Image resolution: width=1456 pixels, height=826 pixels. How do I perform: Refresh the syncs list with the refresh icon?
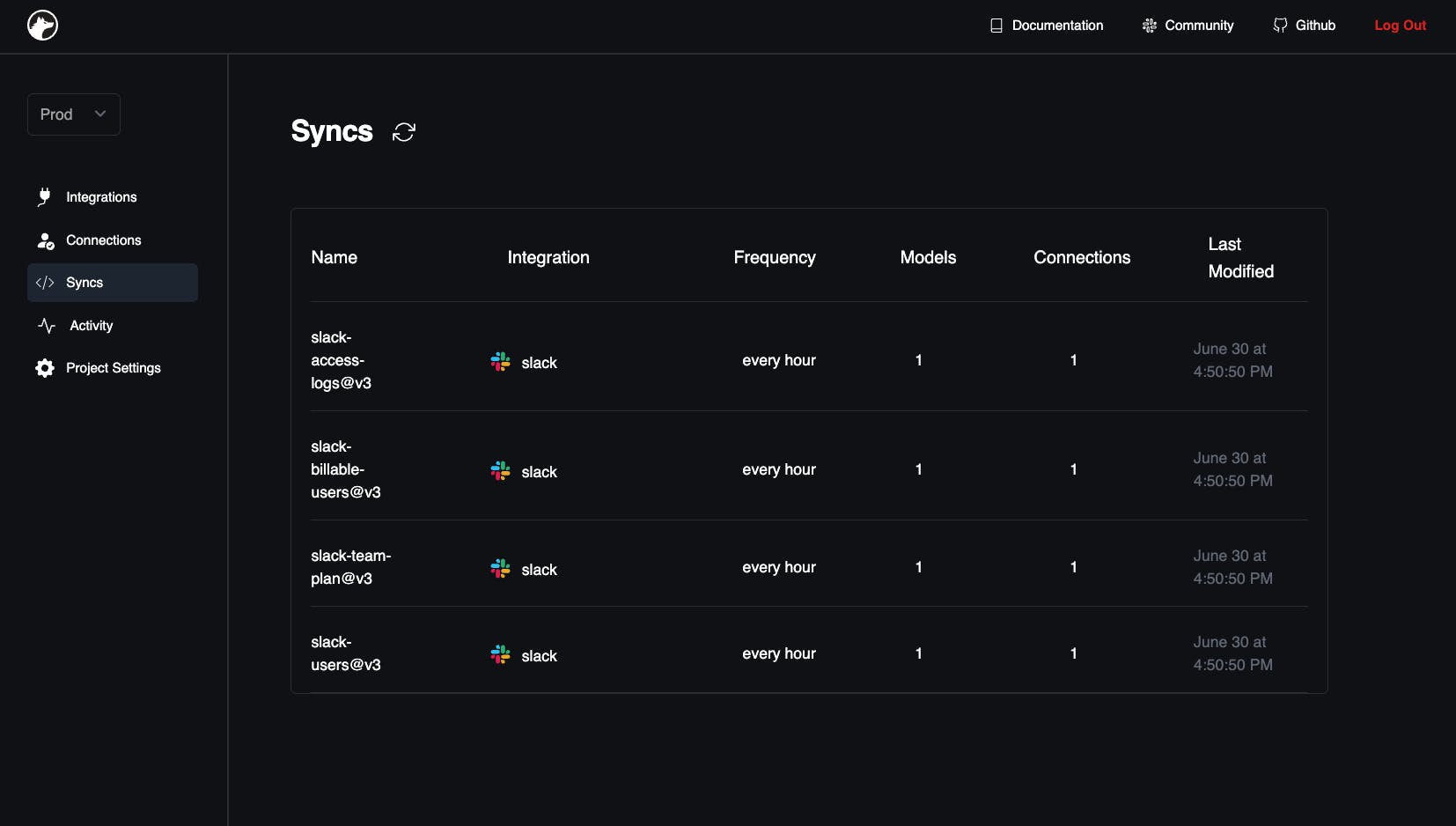[404, 131]
